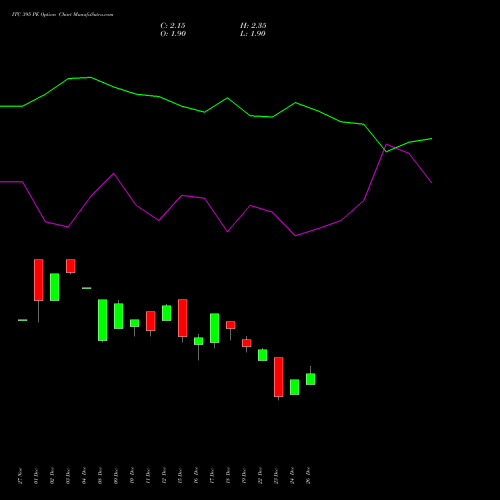Click the 16 Dec date label
Image resolution: width=500 pixels, height=500 pixels.
[x=196, y=476]
